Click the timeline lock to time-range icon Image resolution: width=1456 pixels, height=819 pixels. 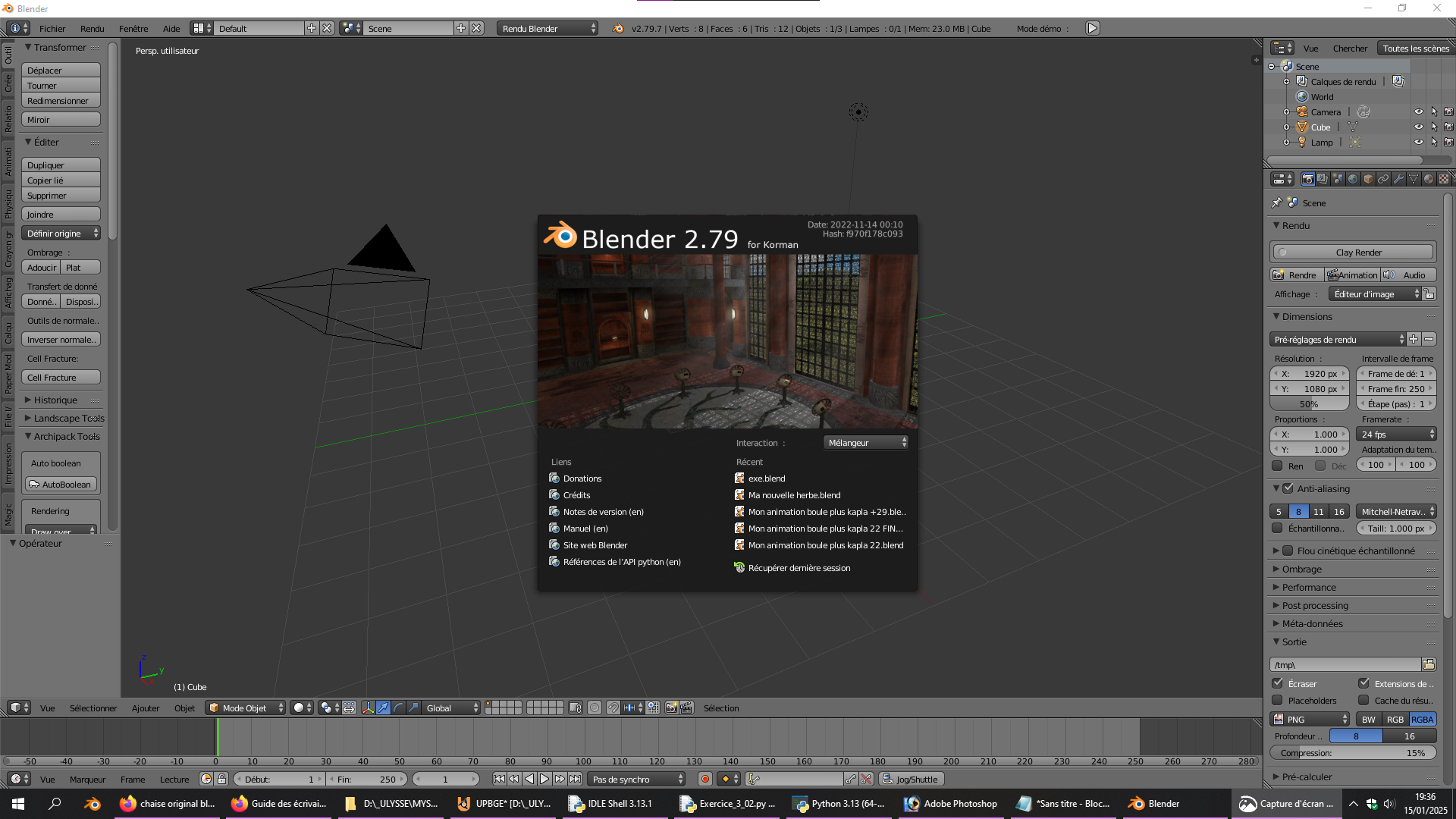tap(221, 779)
